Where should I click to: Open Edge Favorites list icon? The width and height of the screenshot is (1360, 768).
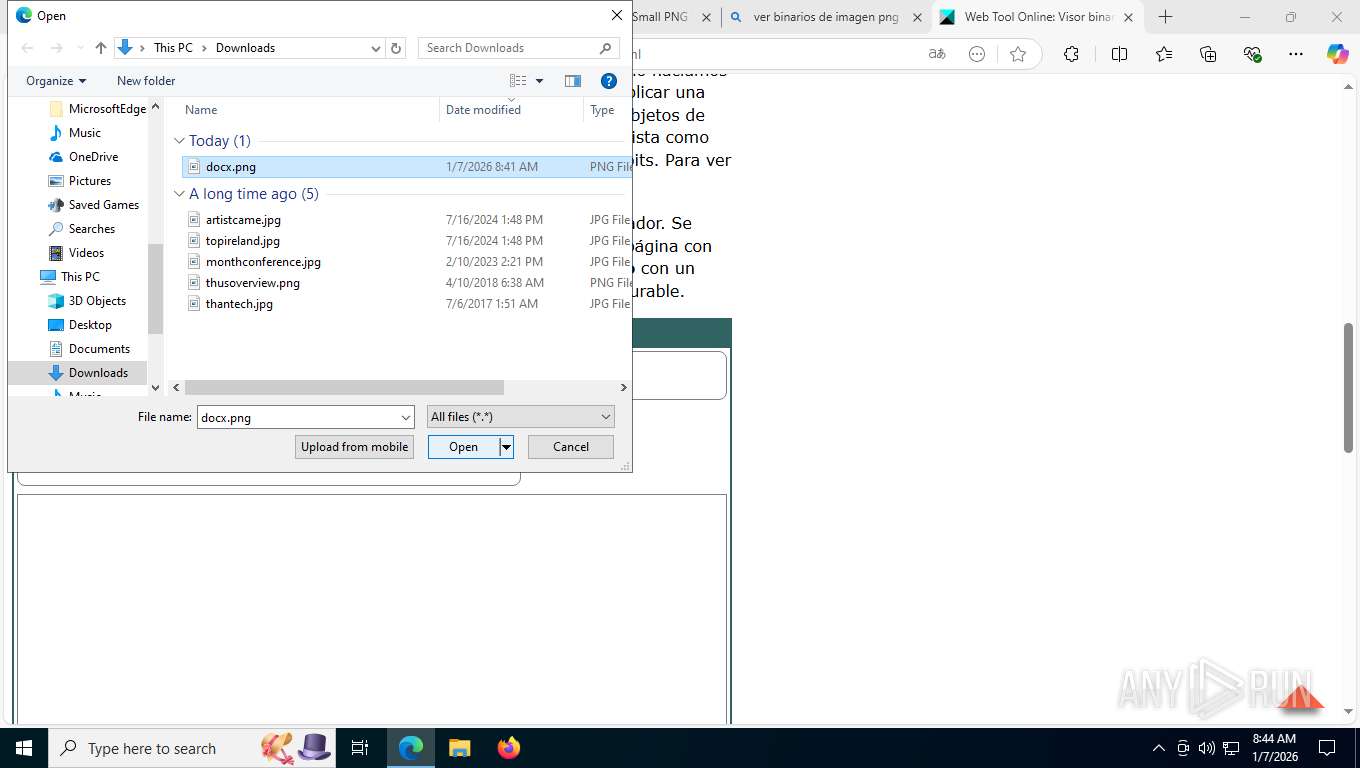1164,54
